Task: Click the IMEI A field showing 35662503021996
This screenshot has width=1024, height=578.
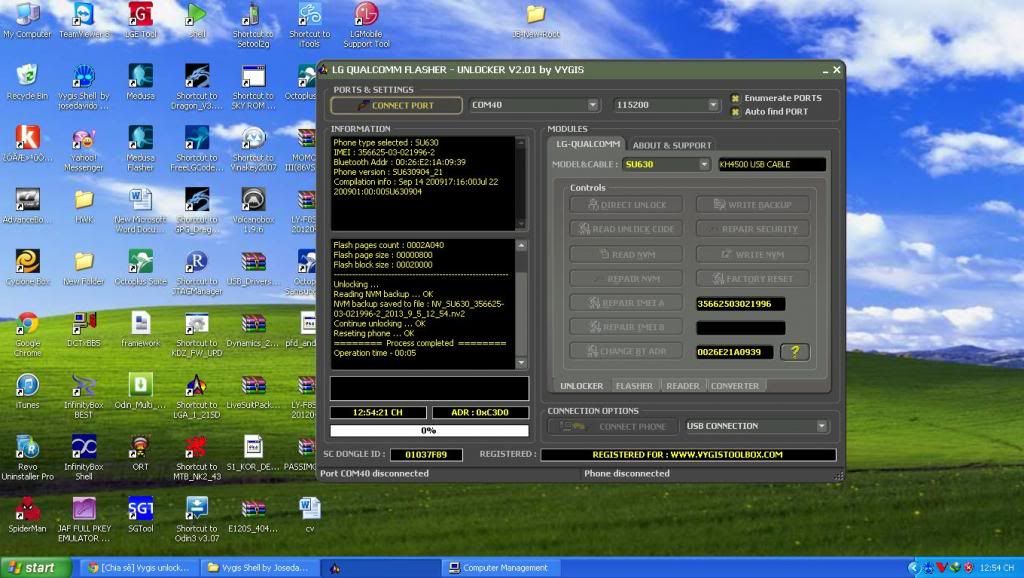Action: click(741, 304)
